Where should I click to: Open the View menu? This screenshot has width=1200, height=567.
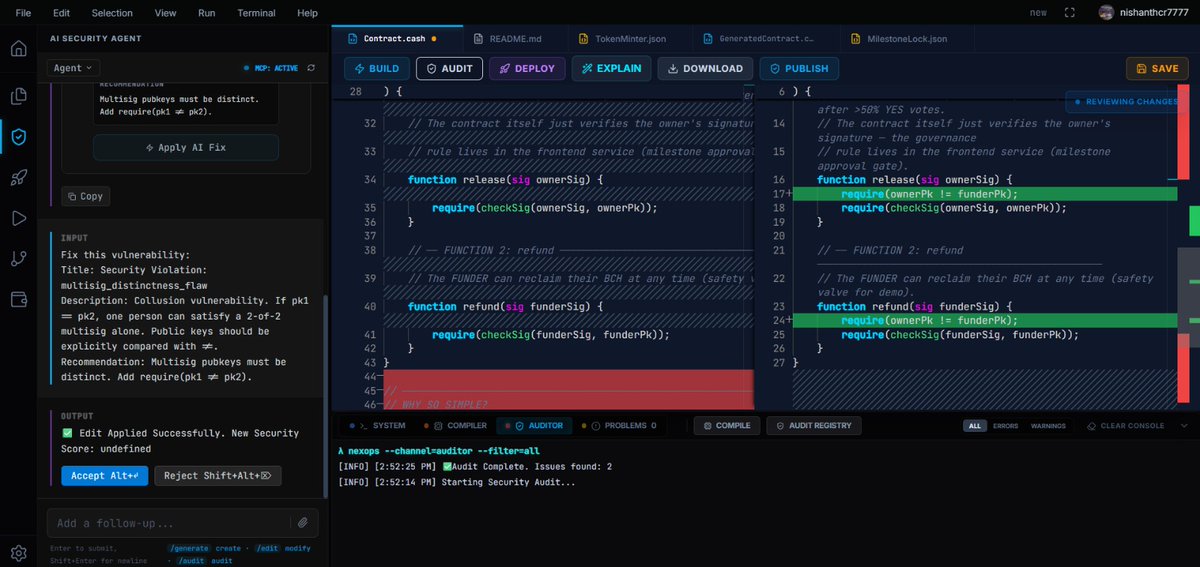point(166,13)
